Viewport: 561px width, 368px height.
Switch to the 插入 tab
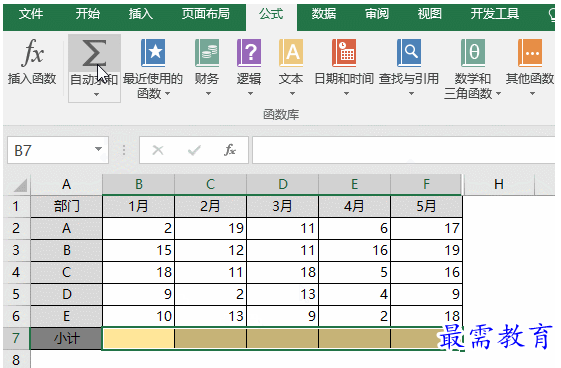point(141,14)
